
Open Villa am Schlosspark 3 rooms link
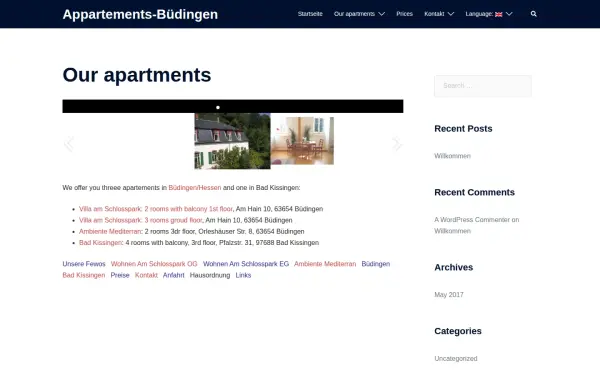click(x=140, y=220)
